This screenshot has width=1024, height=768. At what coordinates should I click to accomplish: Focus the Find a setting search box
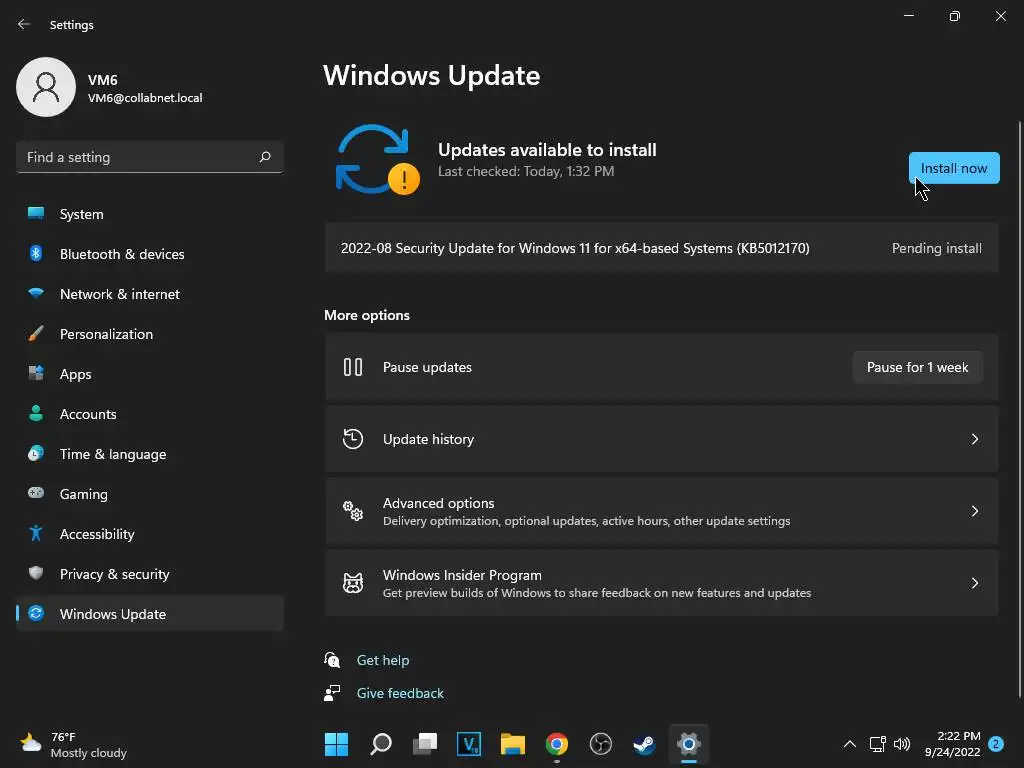click(x=150, y=157)
